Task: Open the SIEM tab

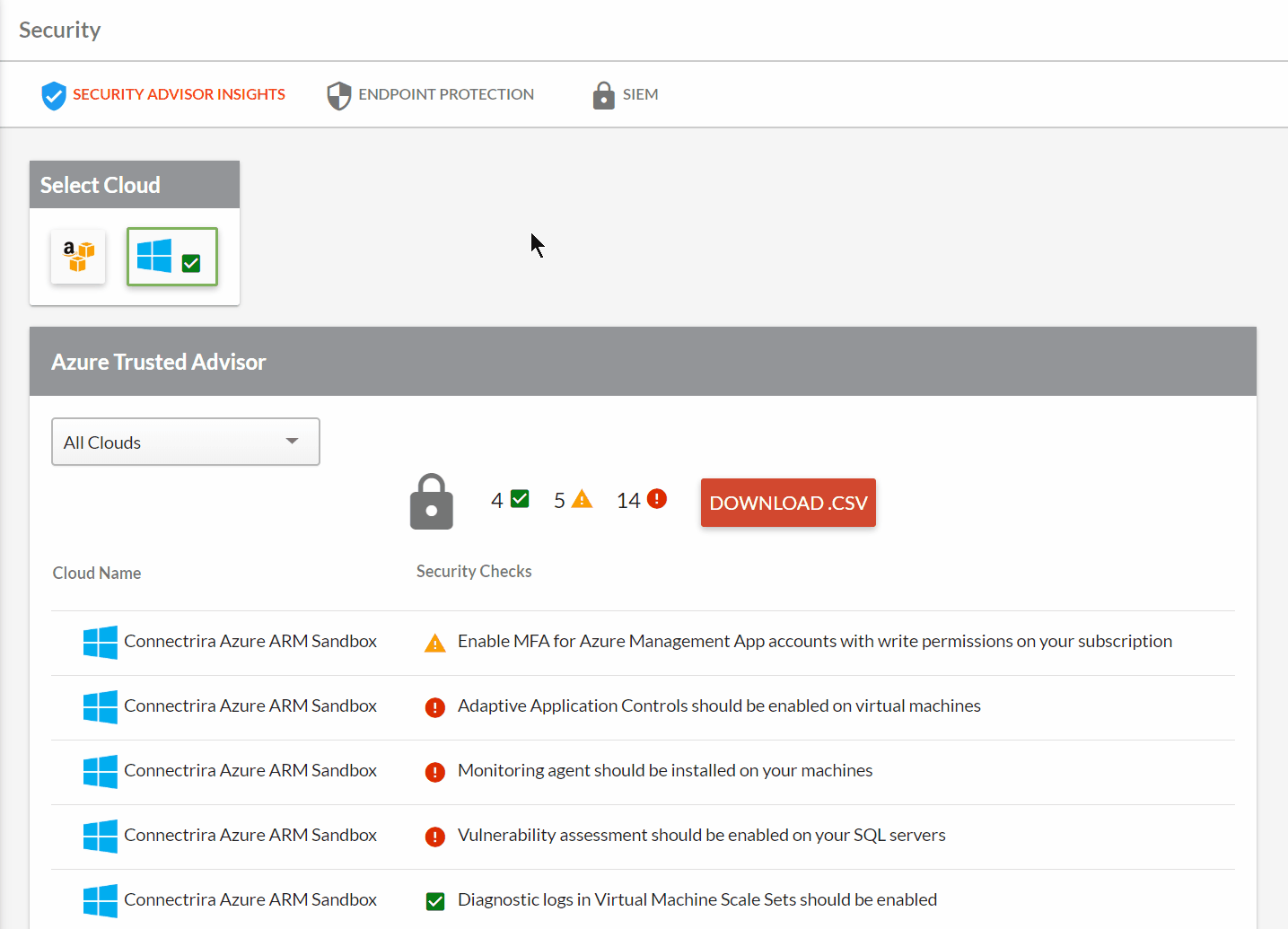Action: coord(626,94)
